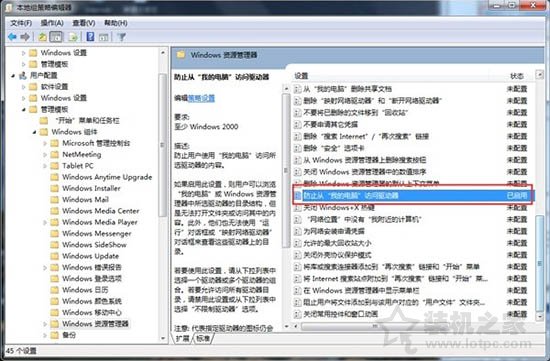The height and width of the screenshot is (361, 550).
Task: Click policy icon of 关闭常用控件和窗口动画
Action: tap(297, 314)
